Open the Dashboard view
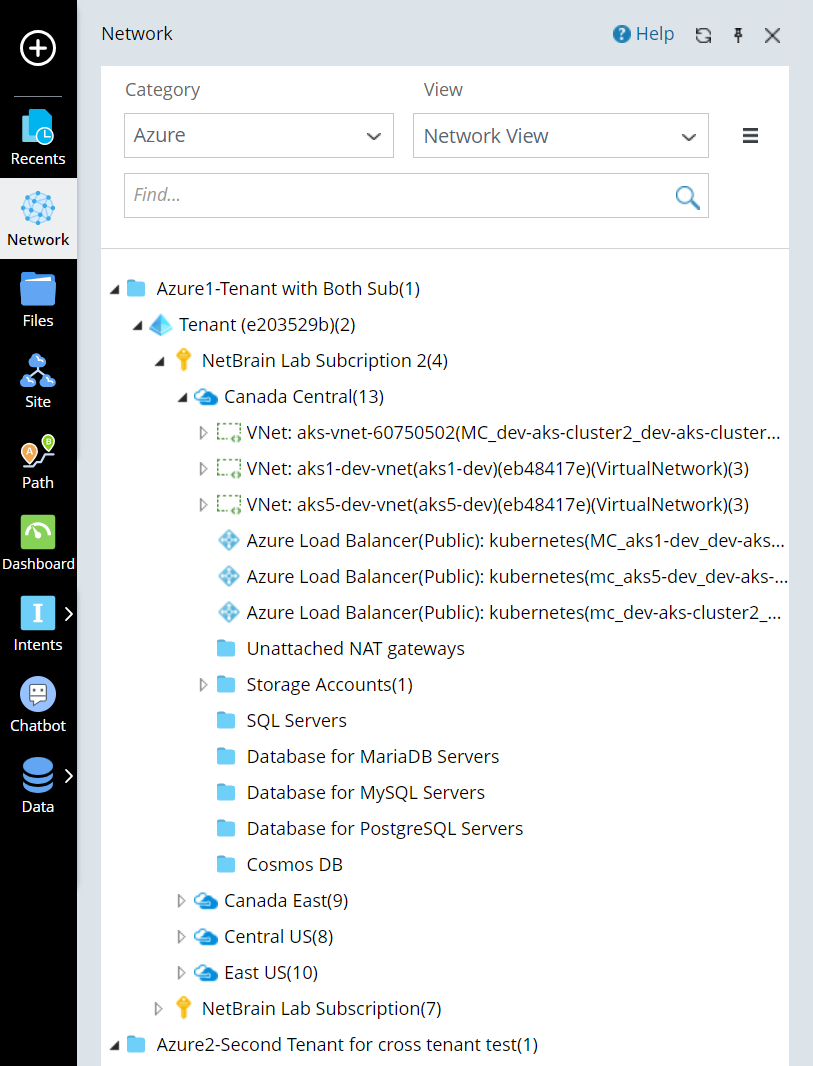 (38, 543)
